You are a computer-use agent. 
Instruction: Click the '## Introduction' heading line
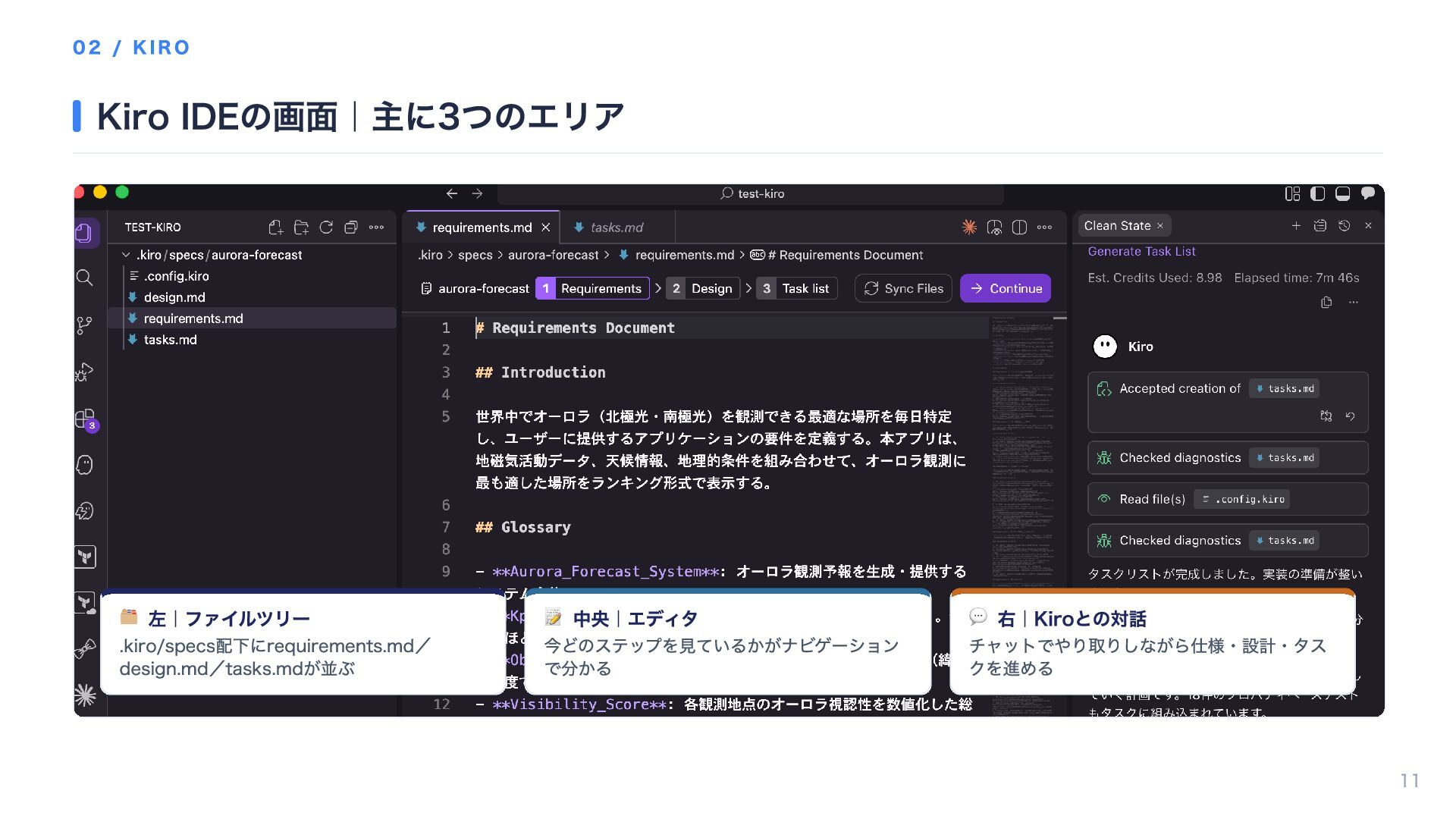point(541,372)
